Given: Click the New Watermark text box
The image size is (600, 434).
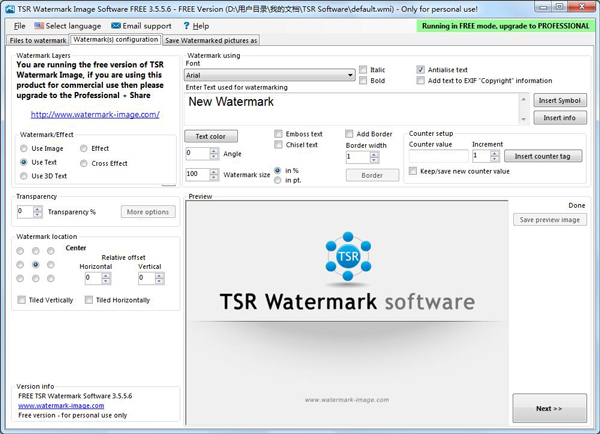Looking at the screenshot, I should 352,109.
